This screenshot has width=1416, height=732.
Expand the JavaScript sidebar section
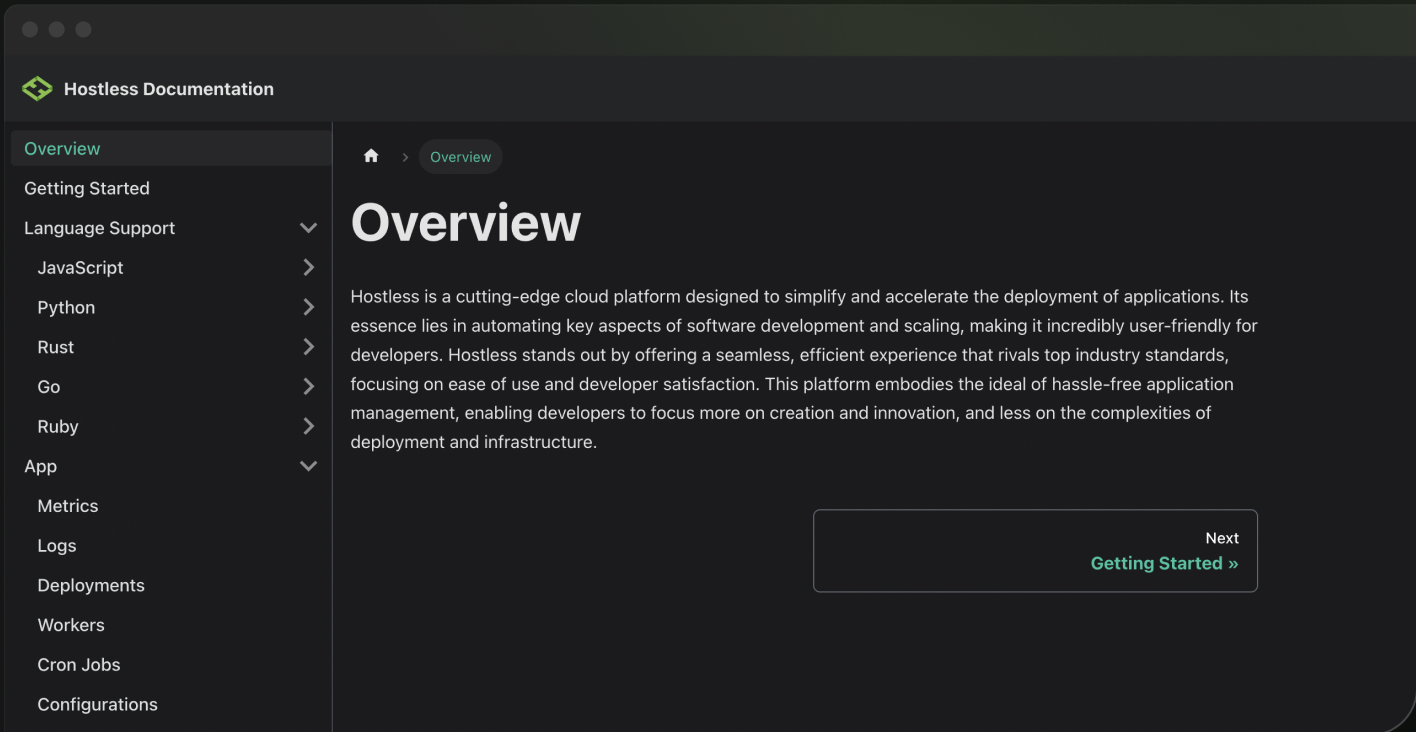[x=309, y=267]
